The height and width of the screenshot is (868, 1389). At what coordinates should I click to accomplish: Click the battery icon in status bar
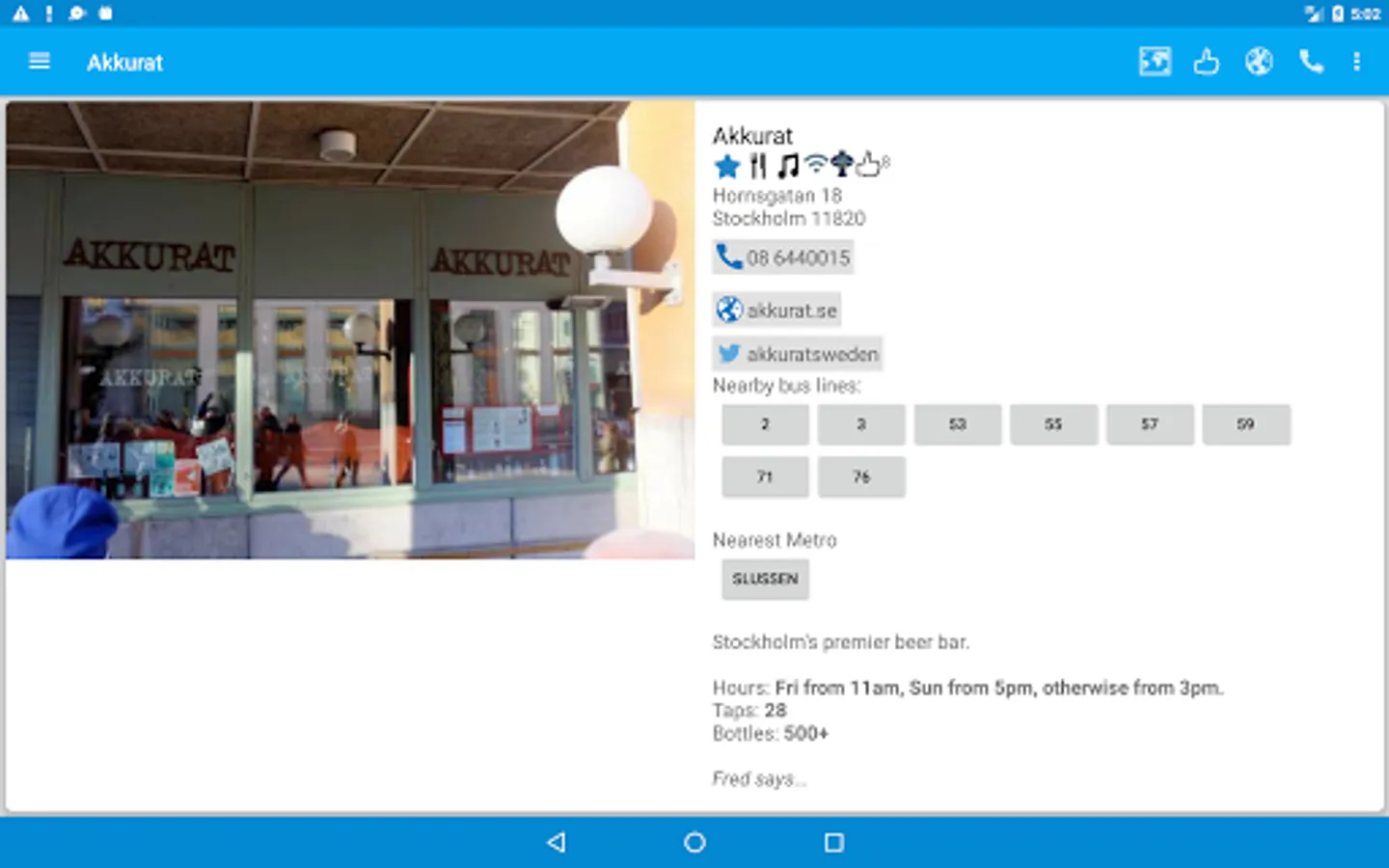(1338, 14)
